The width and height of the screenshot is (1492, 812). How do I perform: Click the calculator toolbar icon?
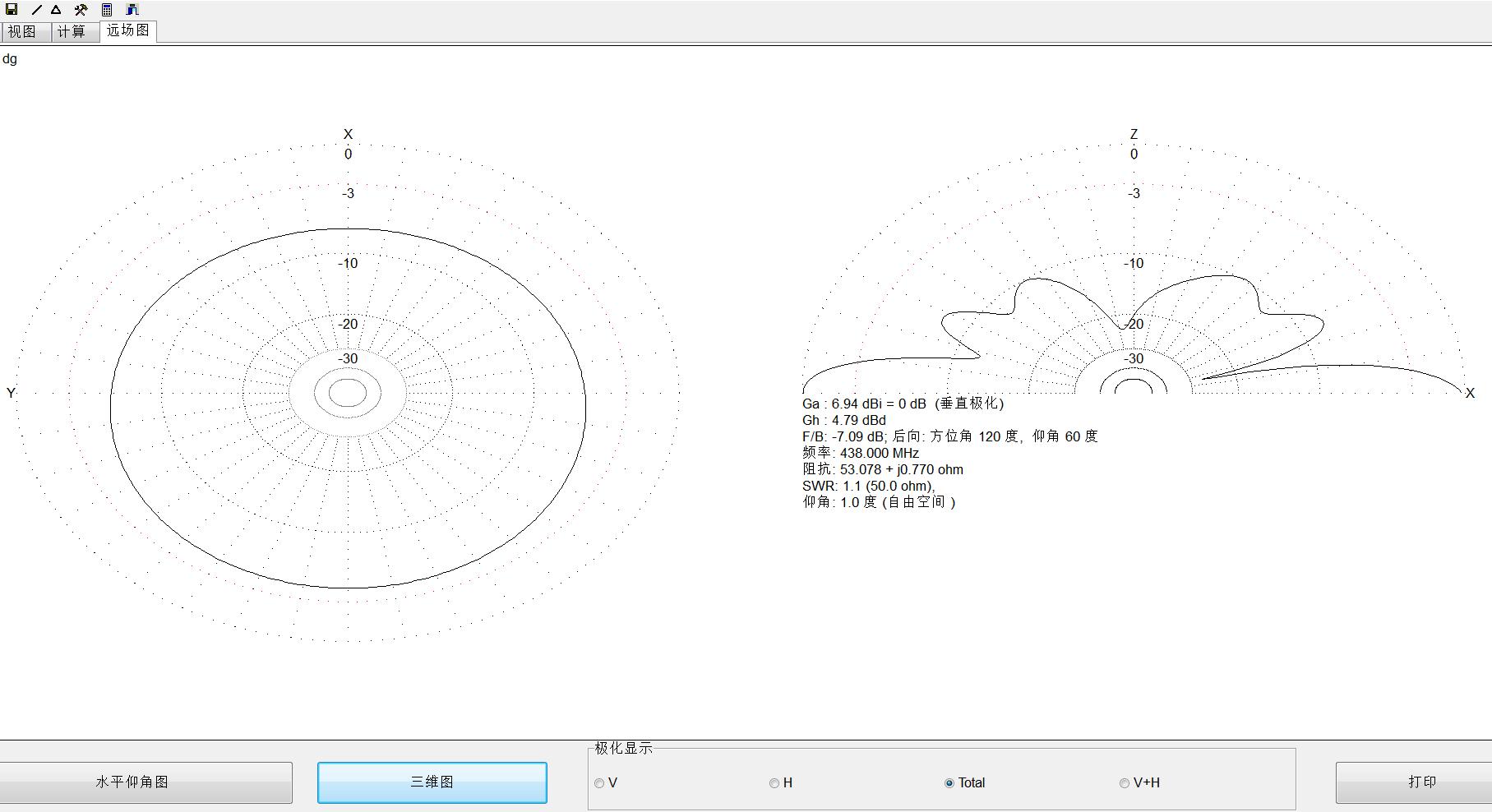(107, 10)
